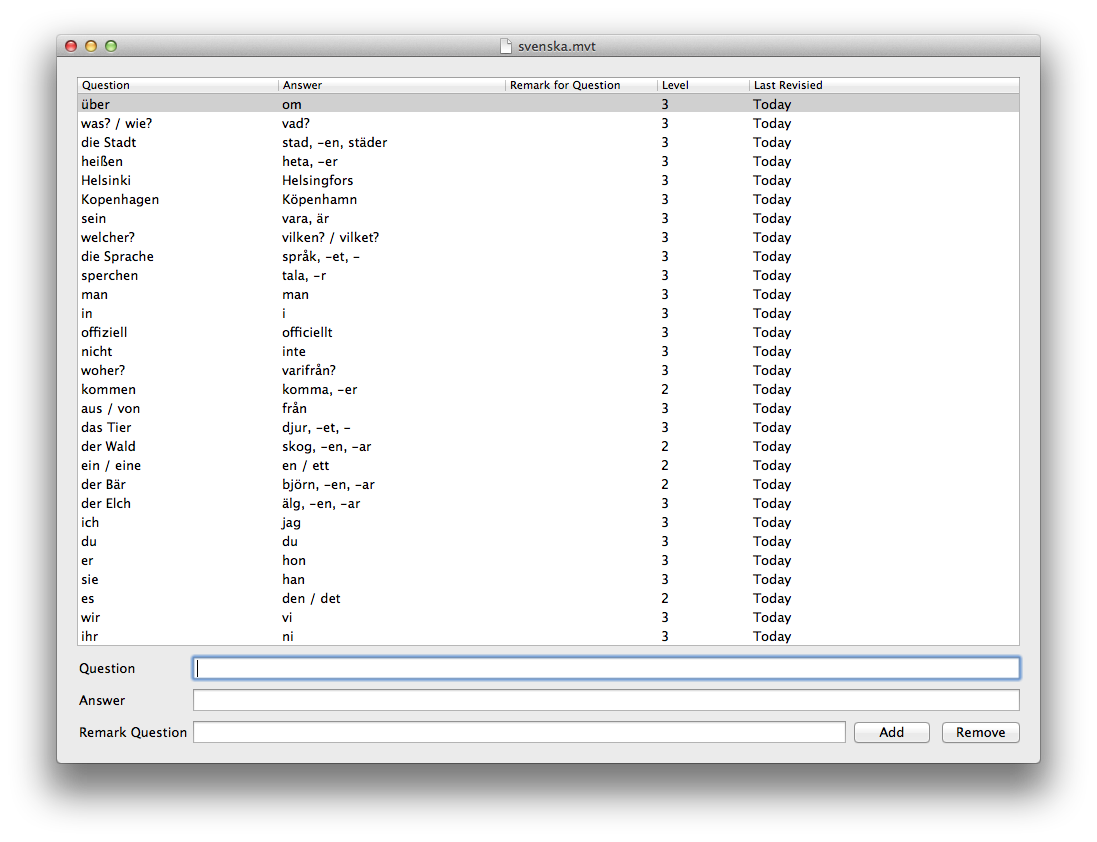This screenshot has height=842, width=1097.
Task: Click the answer cell 'stad, -en, städer'
Action: 334,142
